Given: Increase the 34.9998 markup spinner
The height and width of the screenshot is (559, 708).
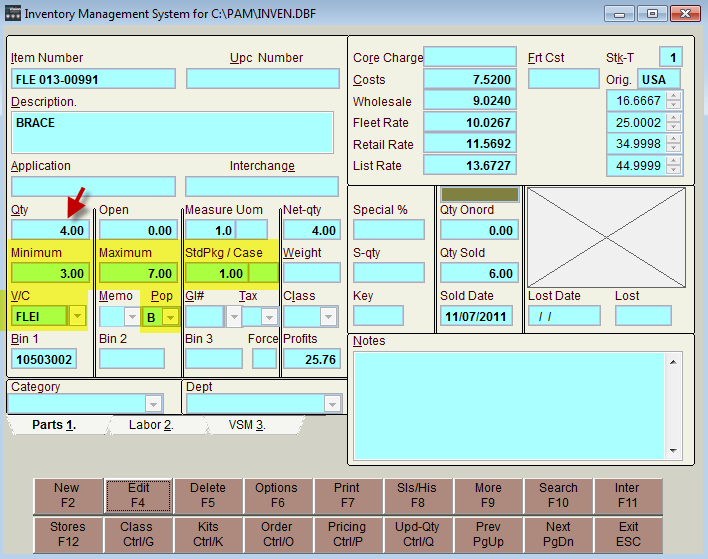Looking at the screenshot, I should (673, 139).
